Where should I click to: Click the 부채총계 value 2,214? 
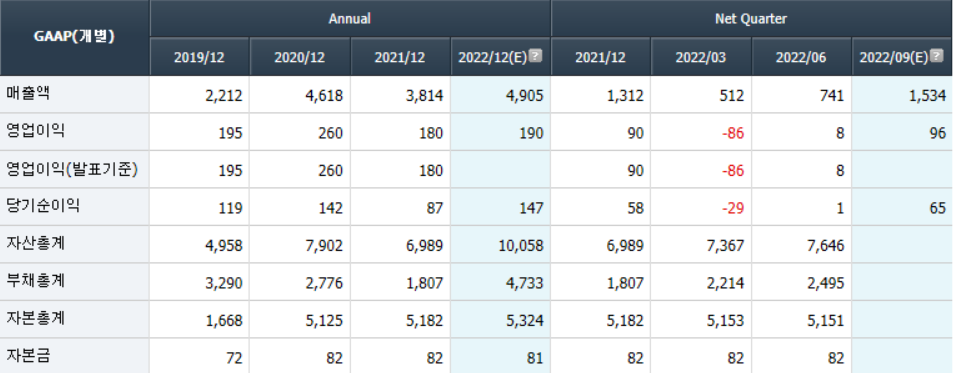[x=725, y=283]
